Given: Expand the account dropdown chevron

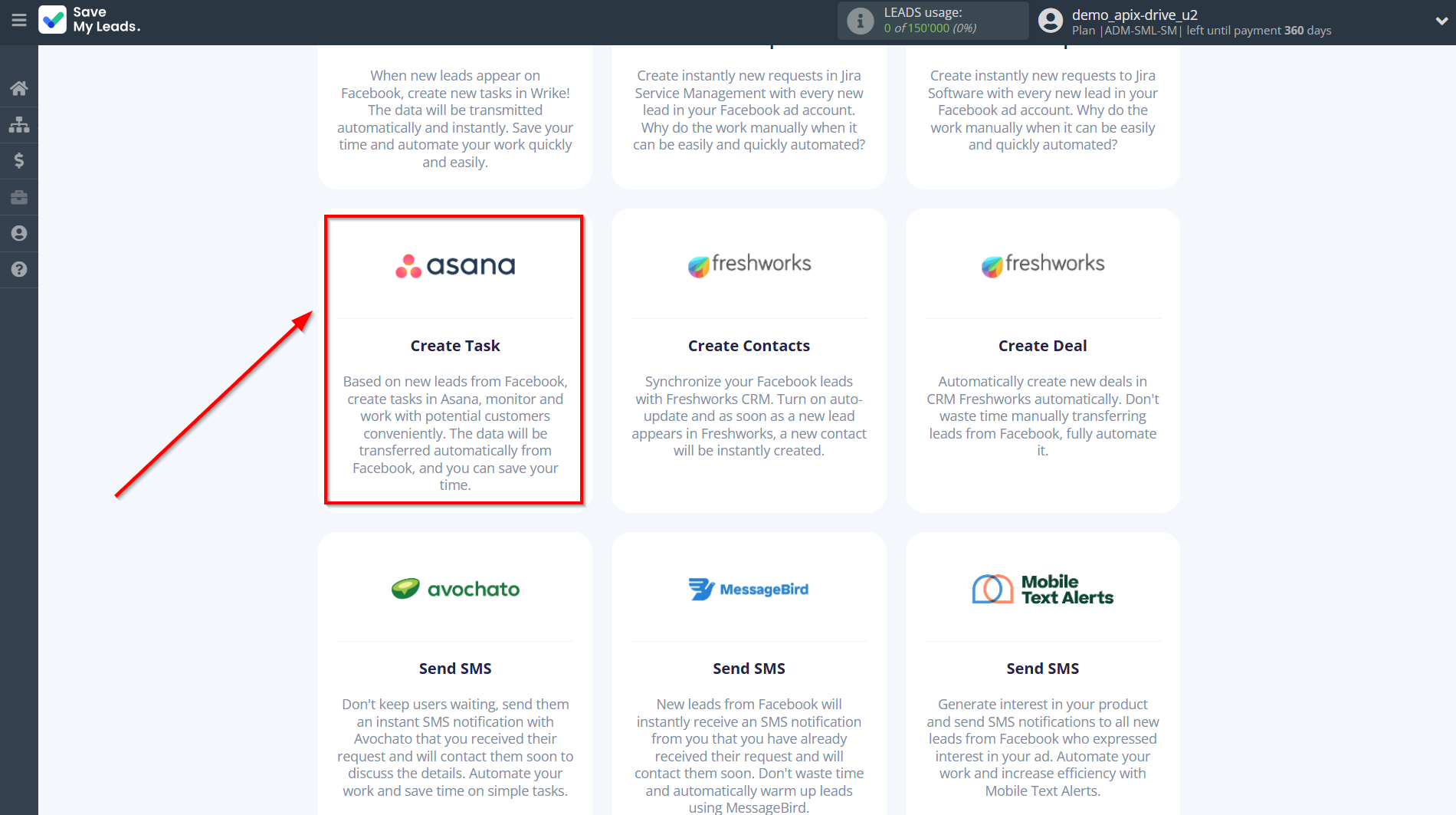Looking at the screenshot, I should click(x=1441, y=21).
